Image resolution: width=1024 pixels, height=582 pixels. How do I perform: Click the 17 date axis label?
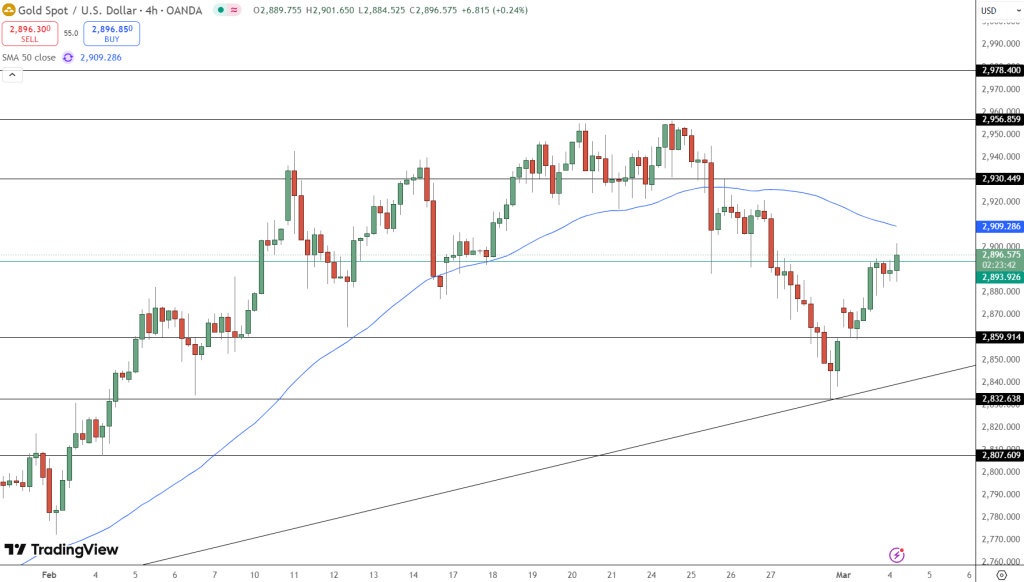[x=453, y=575]
